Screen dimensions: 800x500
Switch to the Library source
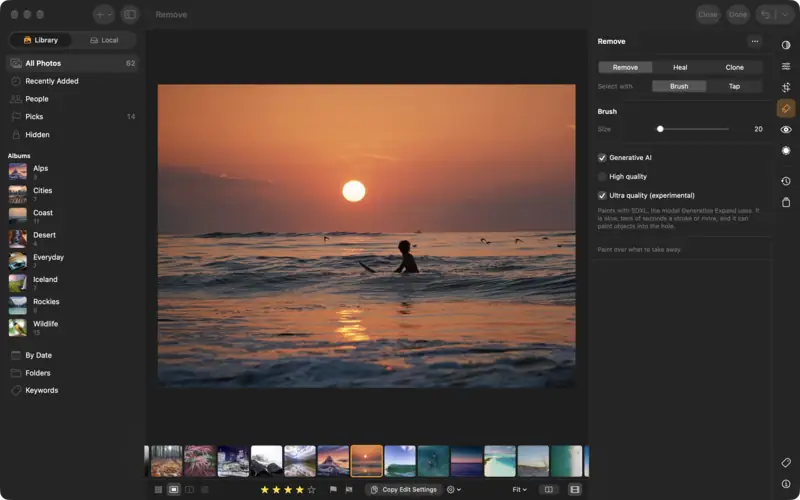pos(41,40)
